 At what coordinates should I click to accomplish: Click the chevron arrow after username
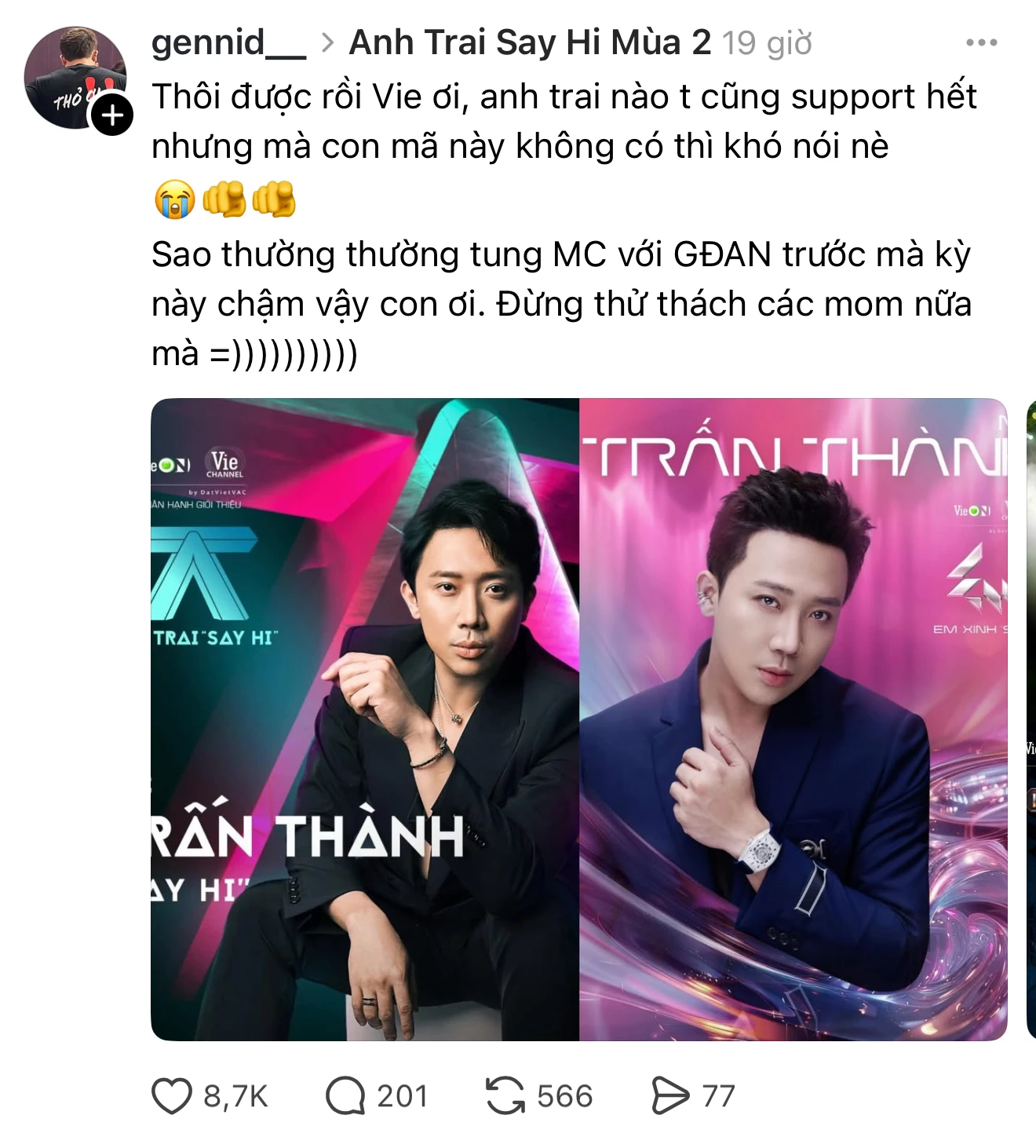[328, 44]
